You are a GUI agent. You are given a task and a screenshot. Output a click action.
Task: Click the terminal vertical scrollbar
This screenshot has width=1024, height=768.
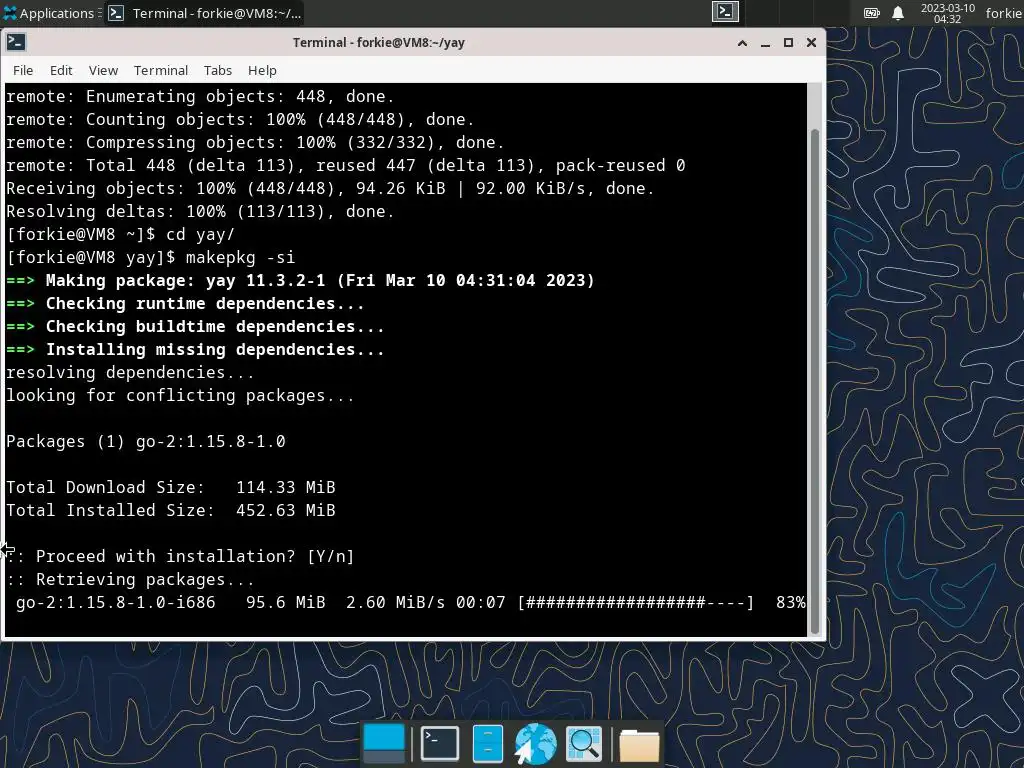[814, 381]
